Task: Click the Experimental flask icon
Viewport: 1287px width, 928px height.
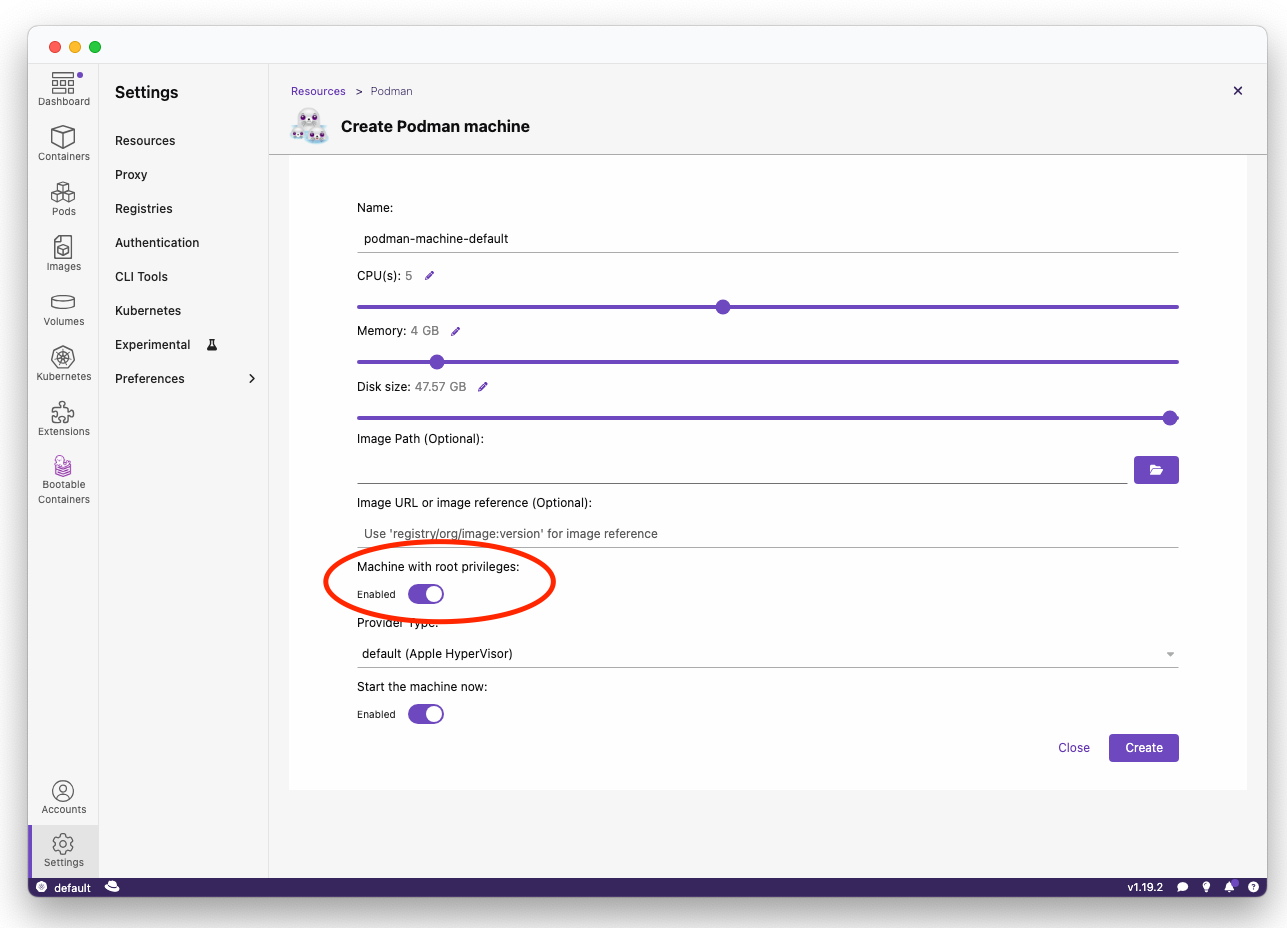Action: coord(212,344)
